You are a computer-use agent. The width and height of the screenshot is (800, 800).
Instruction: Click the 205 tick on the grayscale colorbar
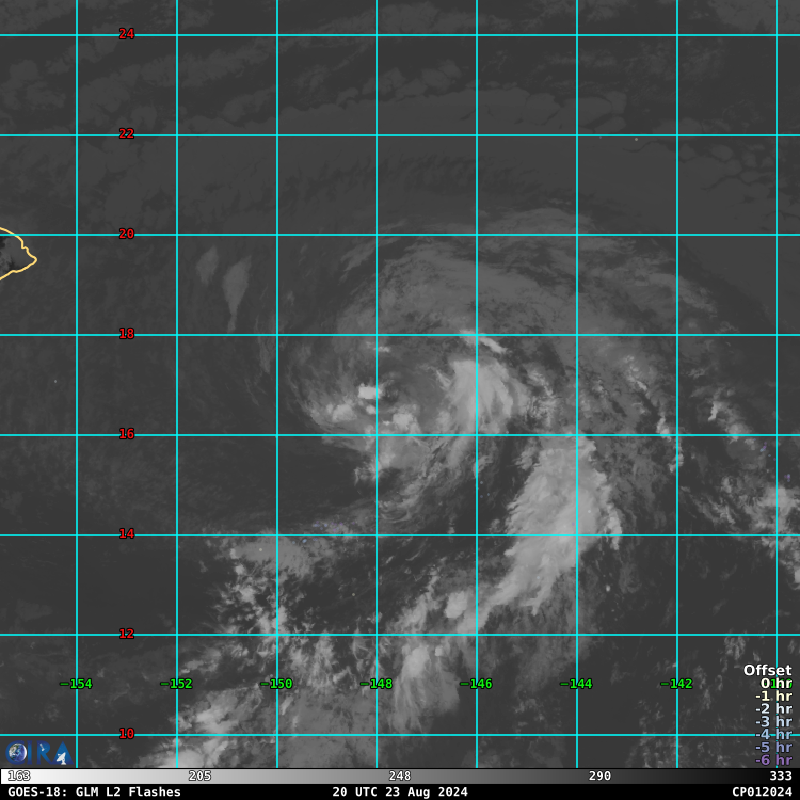coord(200,776)
